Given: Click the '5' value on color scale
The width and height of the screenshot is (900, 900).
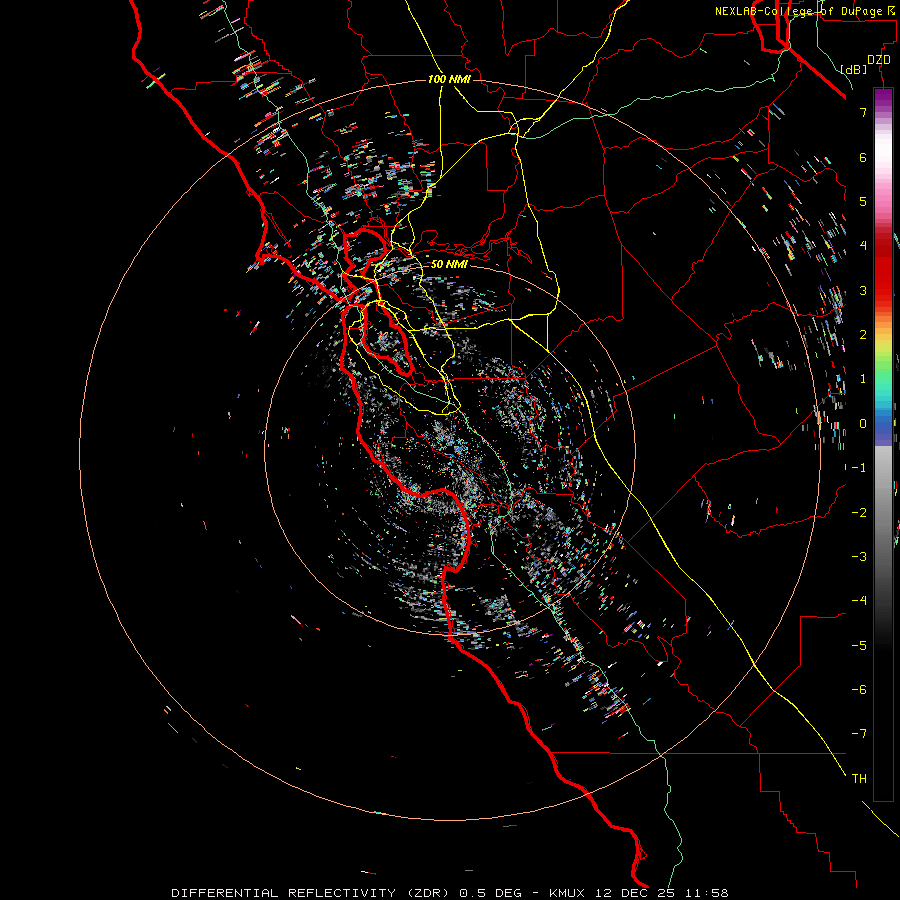Looking at the screenshot, I should click(x=863, y=201).
